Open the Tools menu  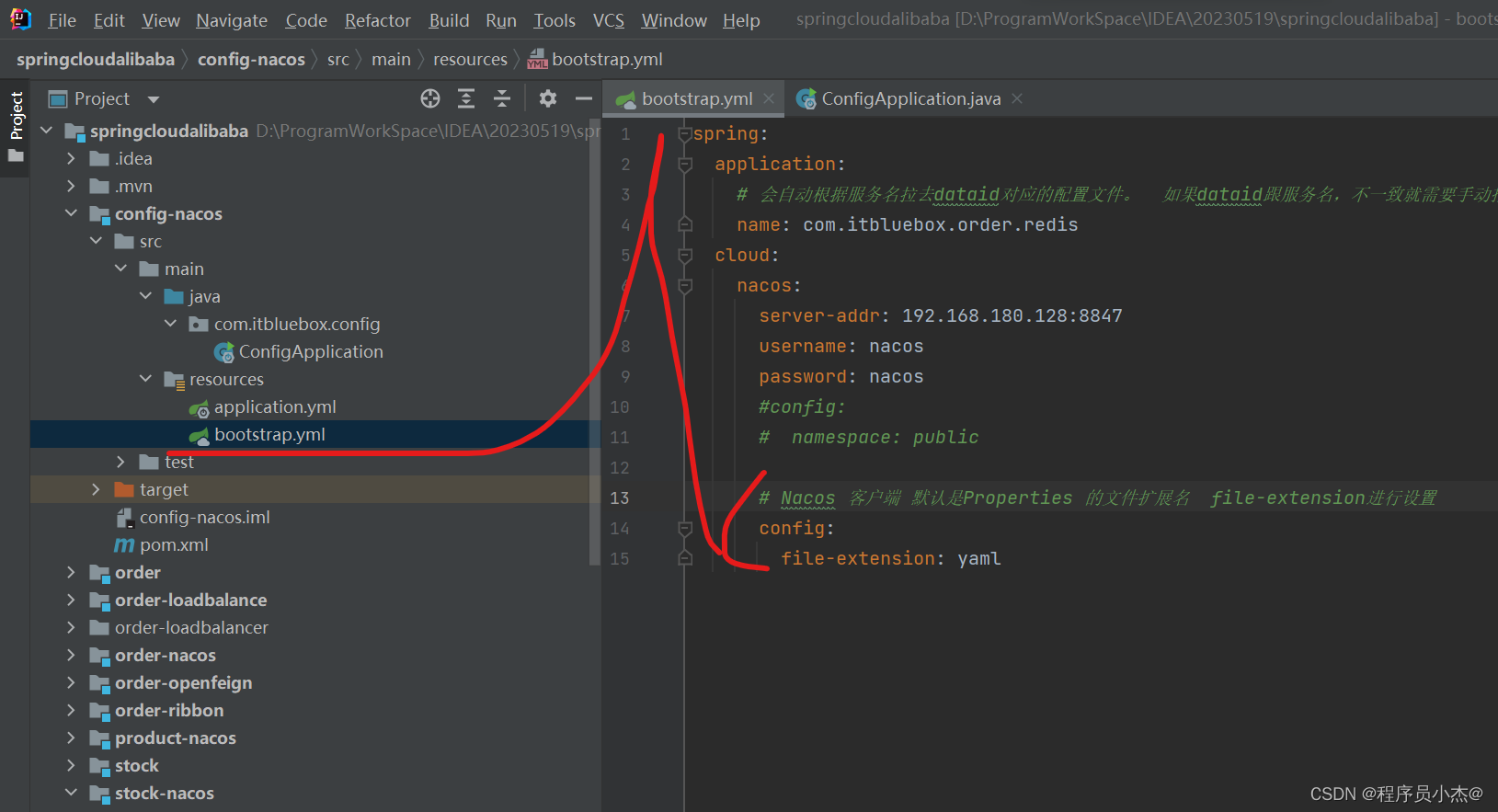pos(555,20)
